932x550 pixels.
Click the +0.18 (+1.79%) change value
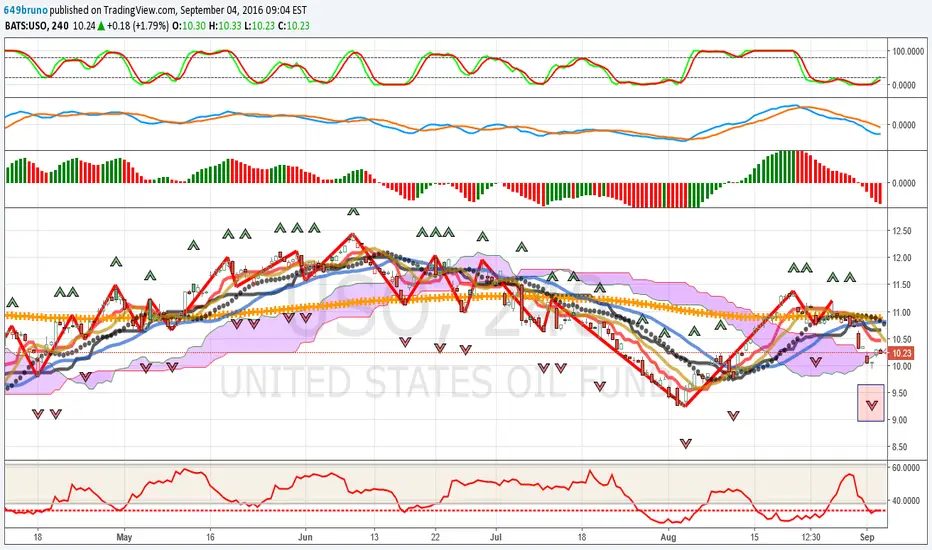[x=138, y=26]
